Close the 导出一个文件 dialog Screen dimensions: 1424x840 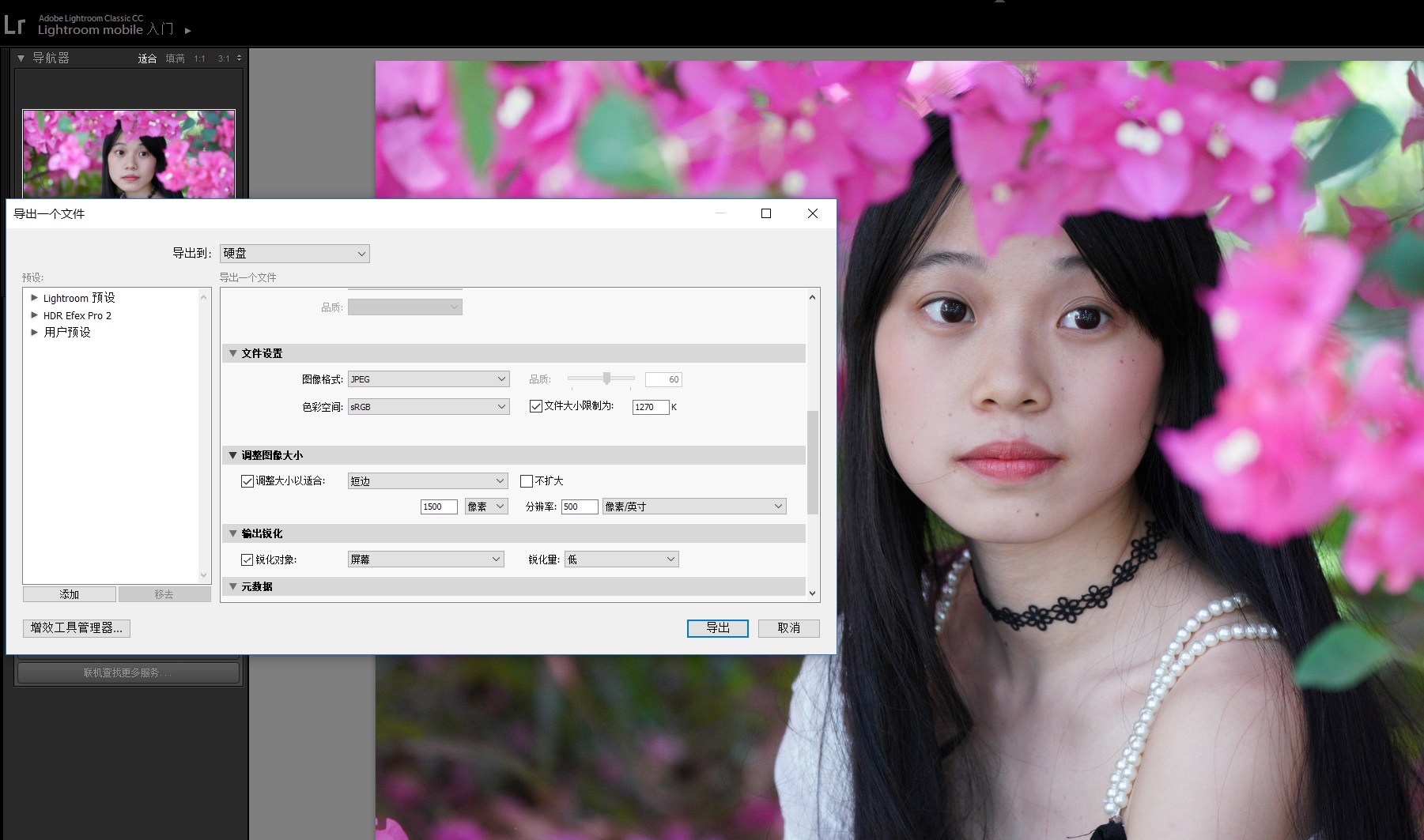(813, 213)
